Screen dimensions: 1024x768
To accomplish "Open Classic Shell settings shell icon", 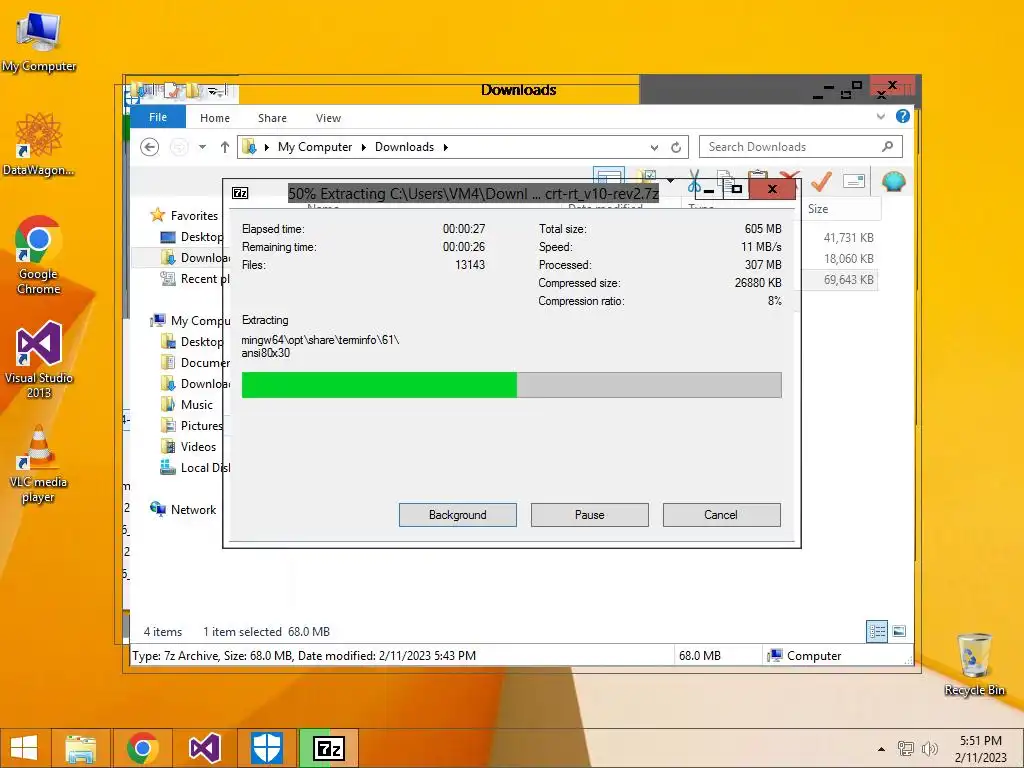I will pyautogui.click(x=893, y=181).
